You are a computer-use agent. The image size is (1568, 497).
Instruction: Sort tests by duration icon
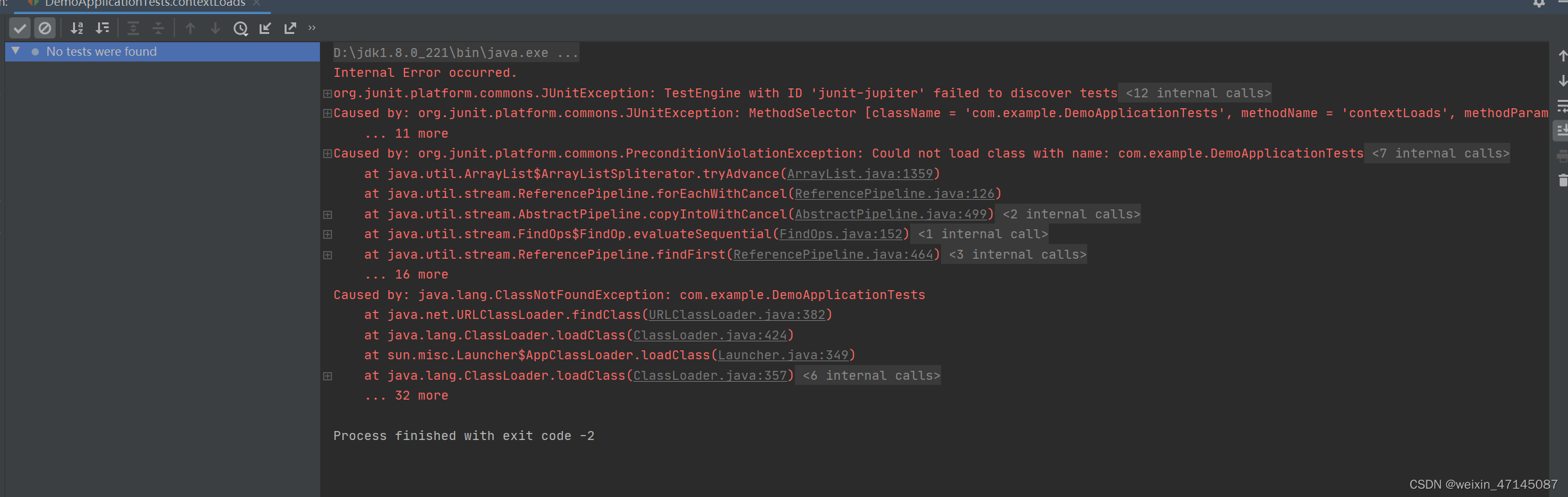(103, 28)
